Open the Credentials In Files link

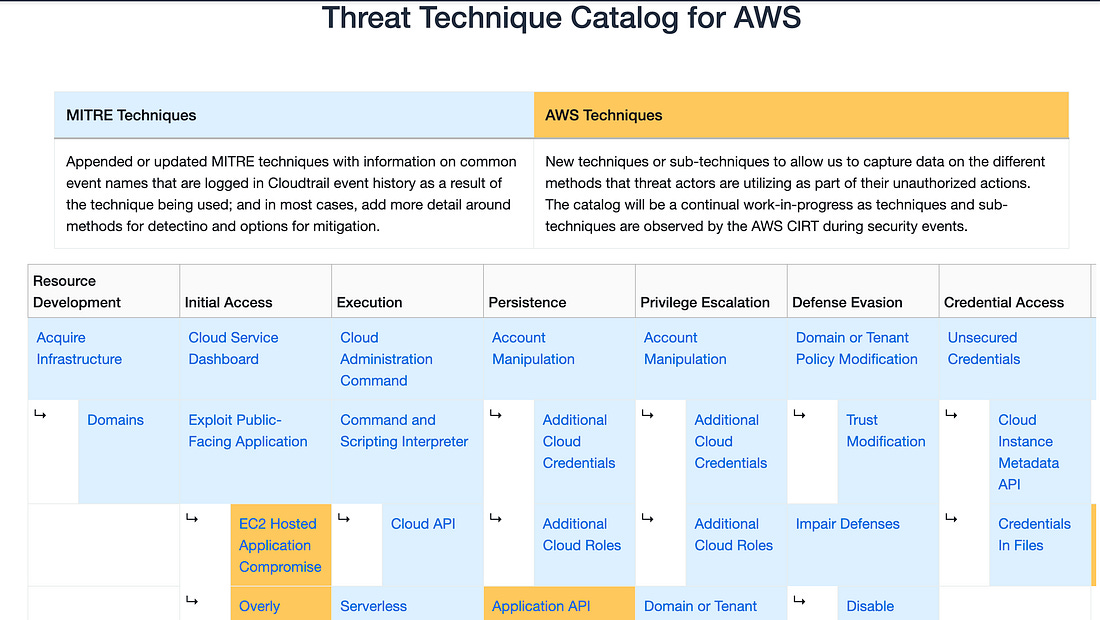(x=1034, y=534)
